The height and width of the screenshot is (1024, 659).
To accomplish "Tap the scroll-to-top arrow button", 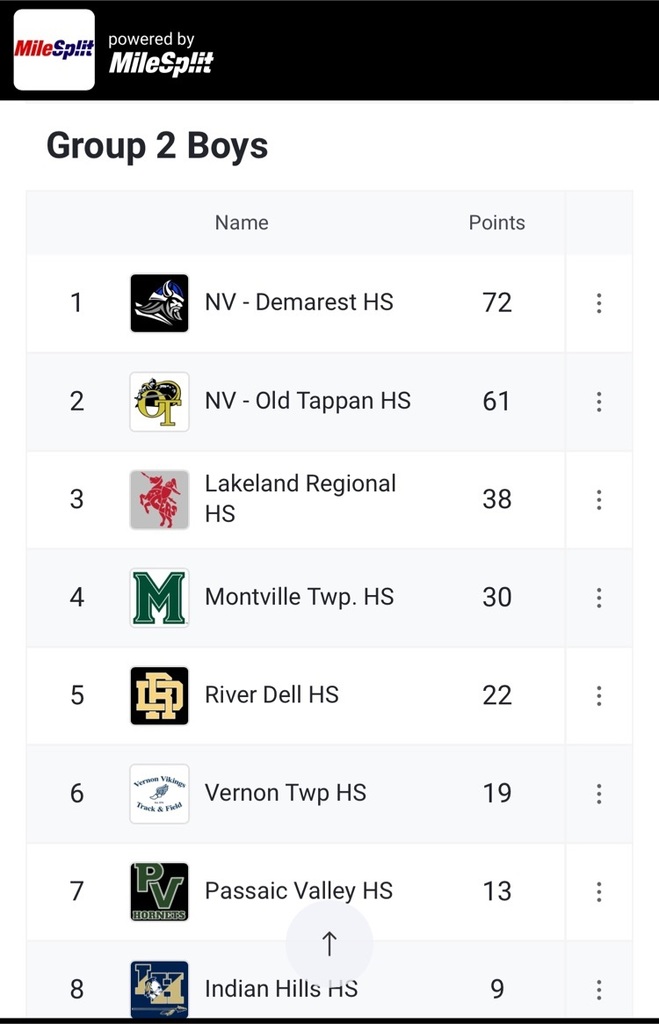I will (329, 944).
